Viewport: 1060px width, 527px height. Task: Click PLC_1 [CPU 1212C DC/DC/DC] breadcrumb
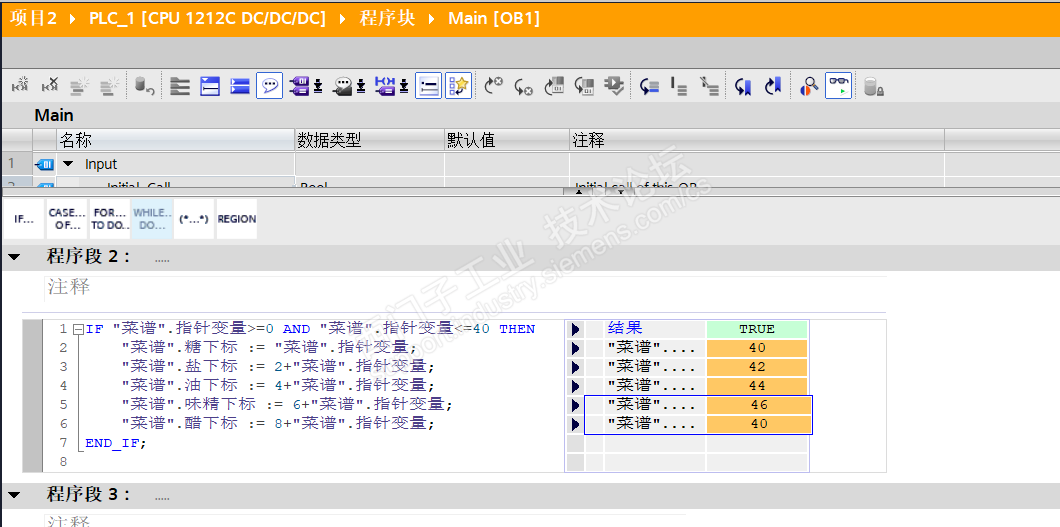(x=208, y=18)
